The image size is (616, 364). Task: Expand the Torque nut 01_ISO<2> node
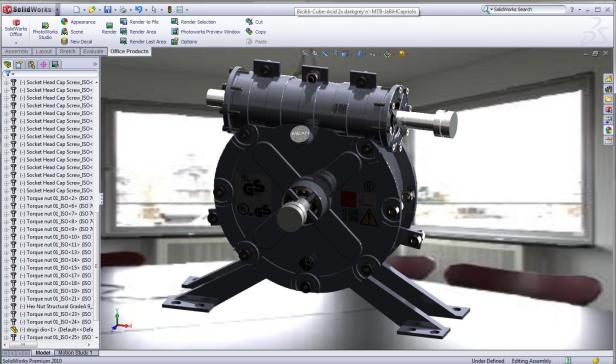coord(6,198)
